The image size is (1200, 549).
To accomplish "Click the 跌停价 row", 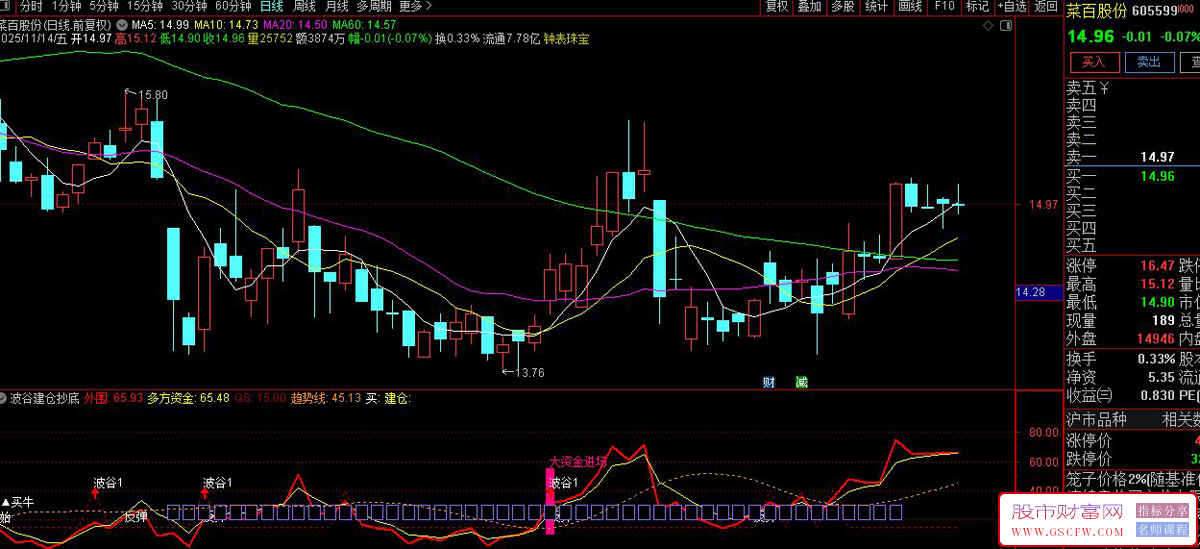I will [x=1131, y=459].
